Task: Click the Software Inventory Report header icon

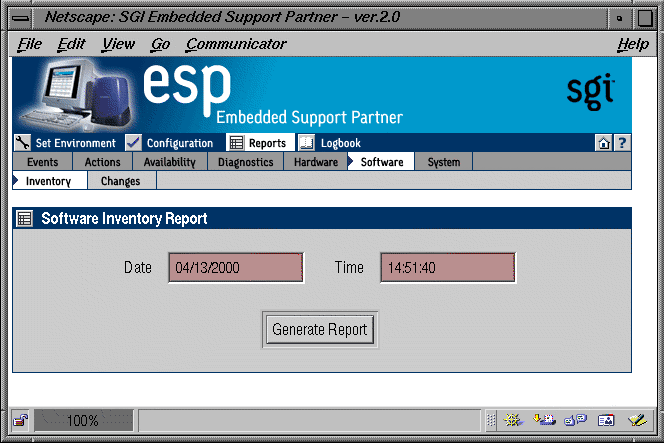Action: coord(24,219)
